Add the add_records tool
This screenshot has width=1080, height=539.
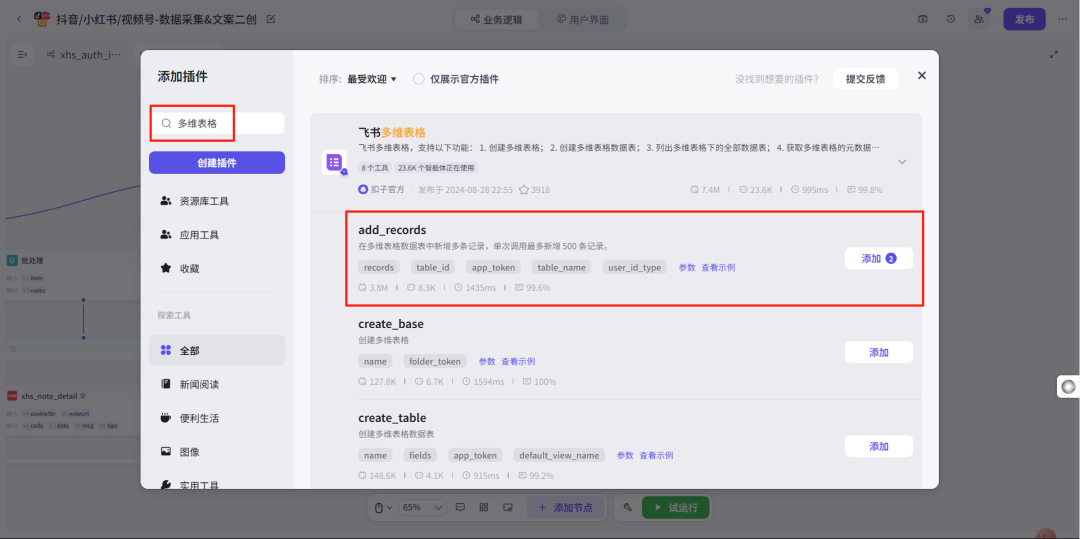[x=878, y=258]
